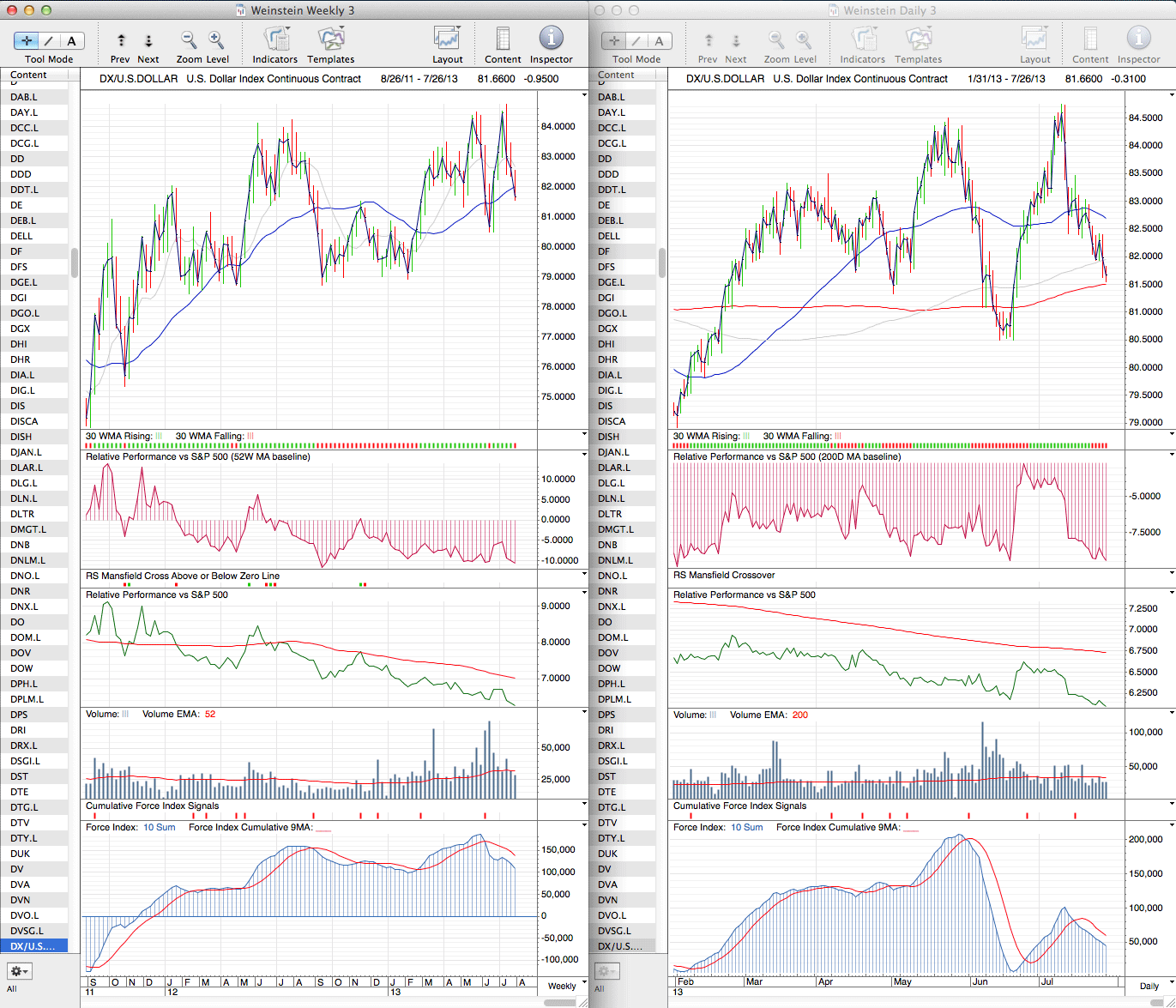Switch to line drawing tool in Weekly window
The height and width of the screenshot is (1008, 1176).
click(x=49, y=40)
